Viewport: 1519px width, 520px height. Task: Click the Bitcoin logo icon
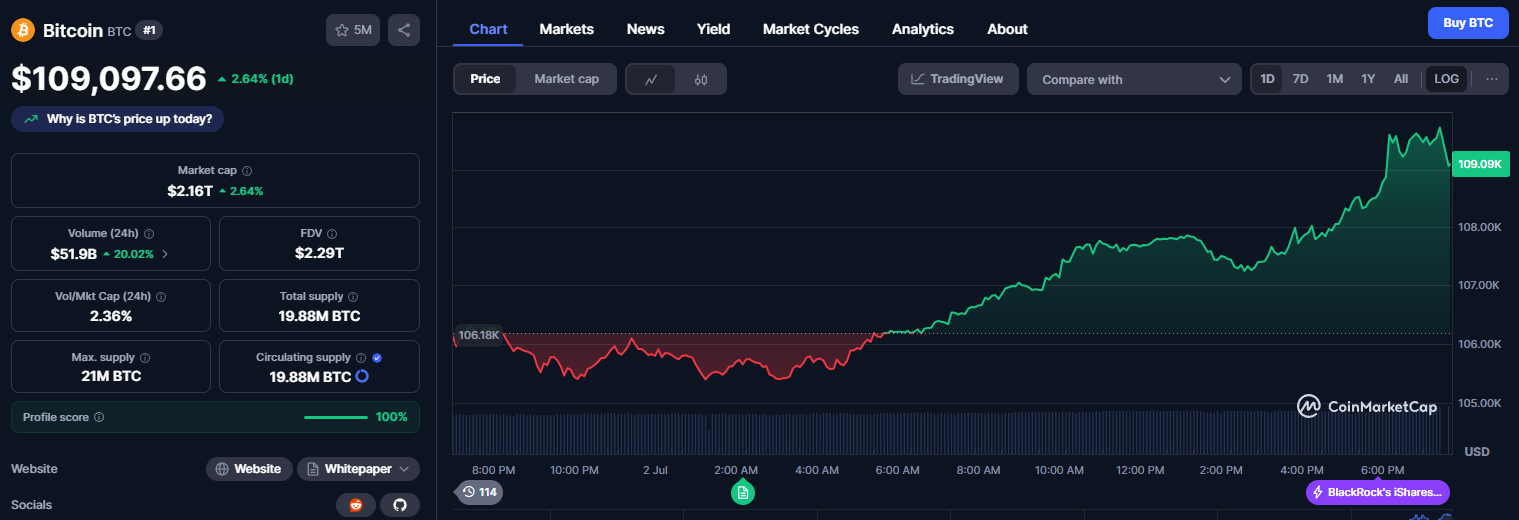23,30
